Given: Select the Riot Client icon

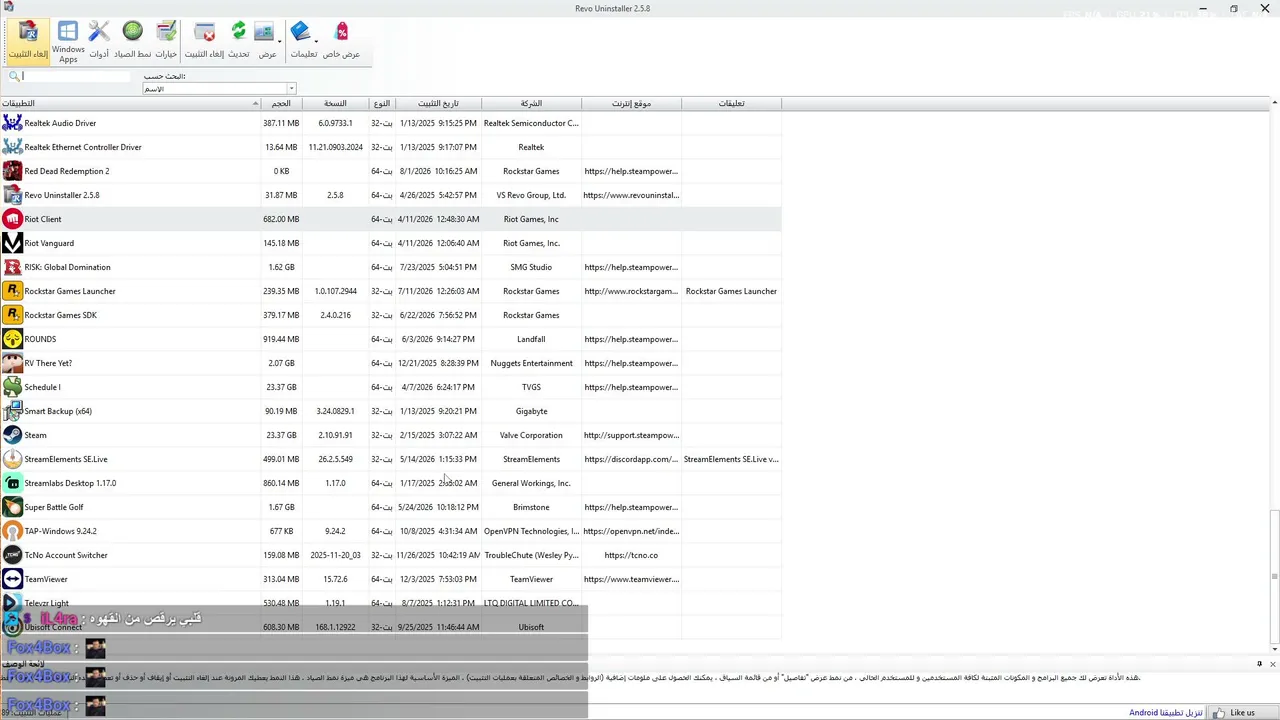Looking at the screenshot, I should click(12, 219).
